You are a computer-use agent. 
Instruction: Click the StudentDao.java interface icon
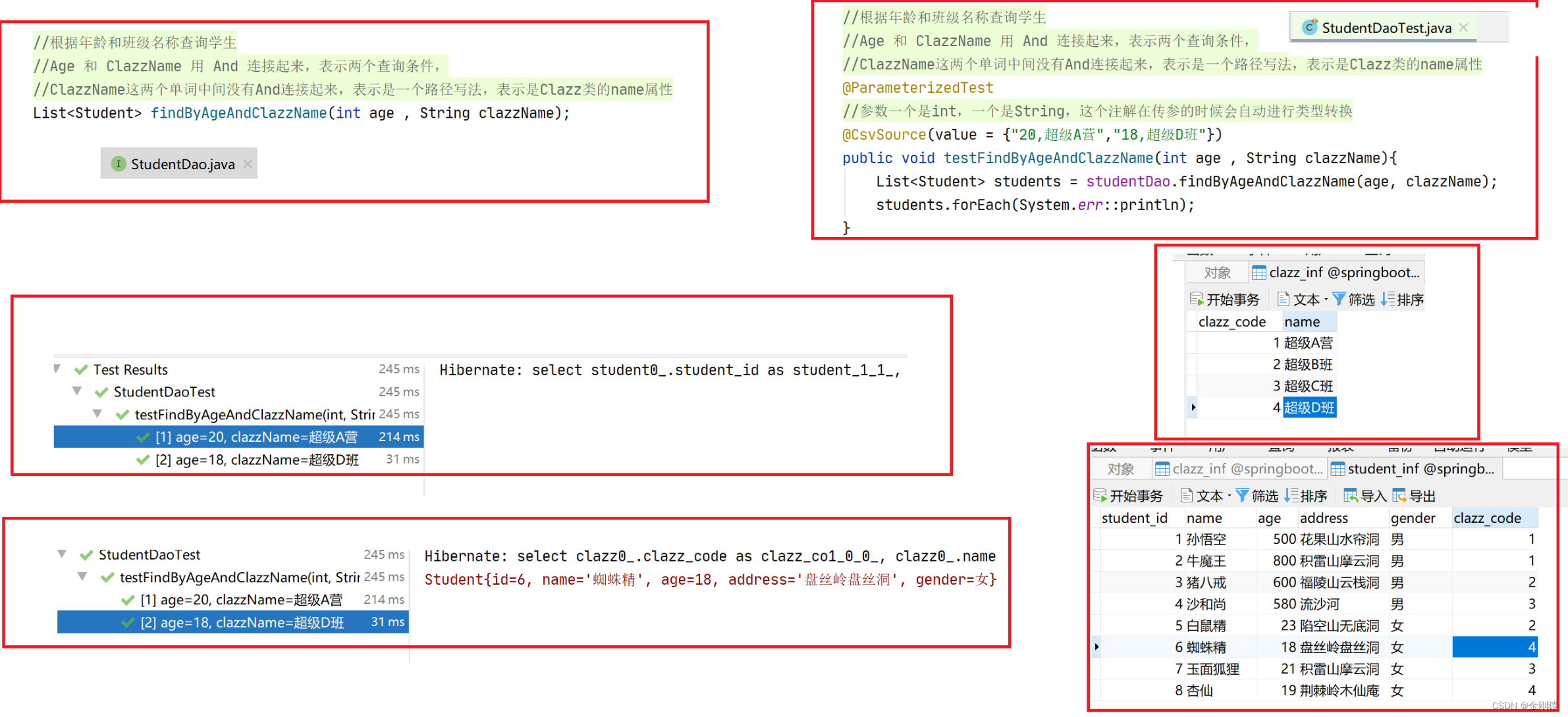(119, 164)
